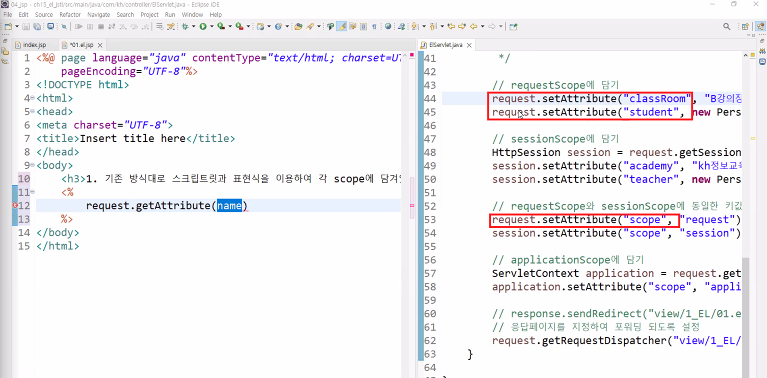
Task: Expand the Debug configurations dropdown
Action: (x=194, y=26)
